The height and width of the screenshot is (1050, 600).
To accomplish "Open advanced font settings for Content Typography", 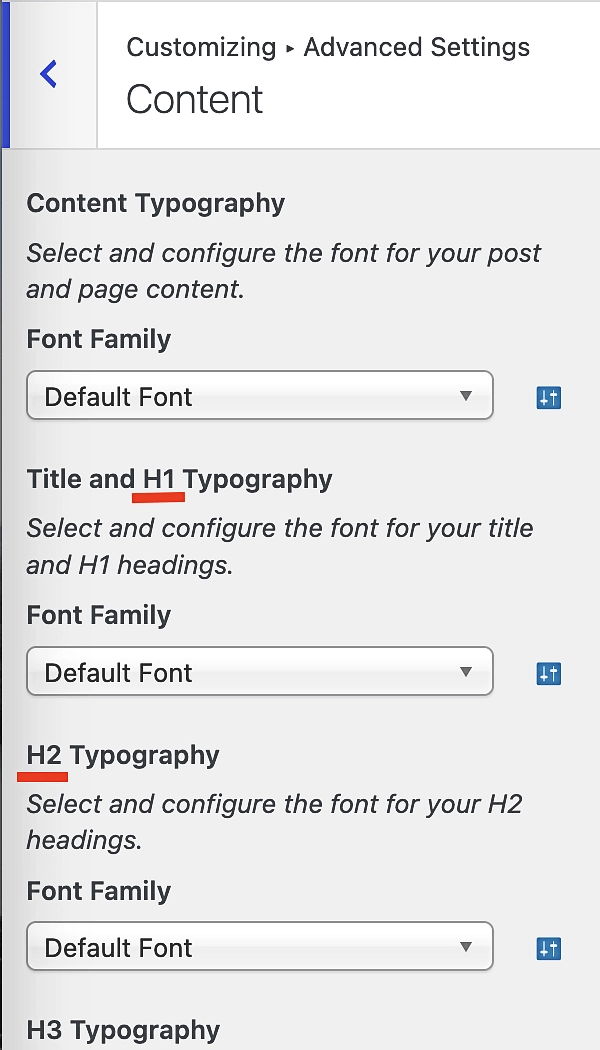I will click(x=548, y=398).
